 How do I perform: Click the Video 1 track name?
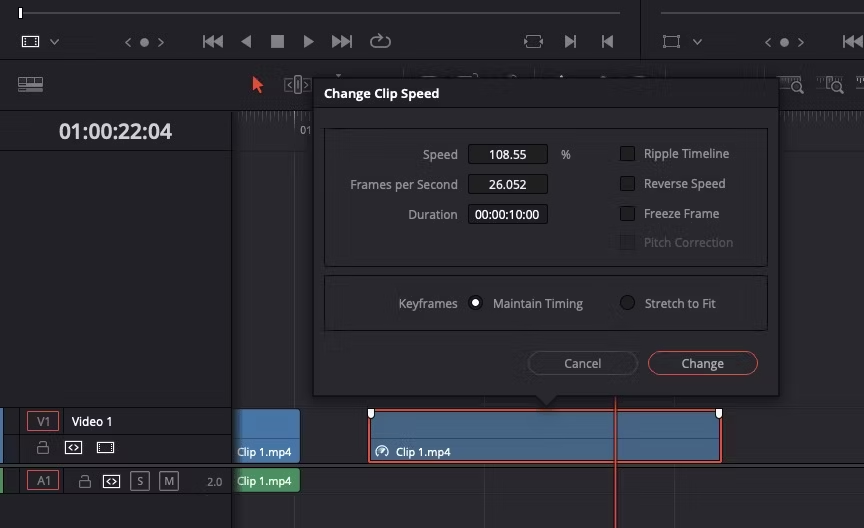(91, 422)
